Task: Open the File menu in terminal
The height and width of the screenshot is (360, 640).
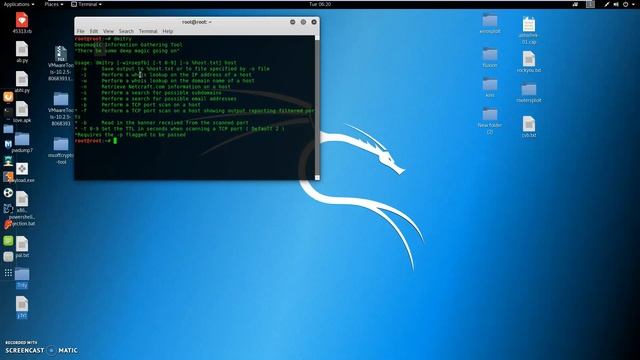Action: [80, 31]
